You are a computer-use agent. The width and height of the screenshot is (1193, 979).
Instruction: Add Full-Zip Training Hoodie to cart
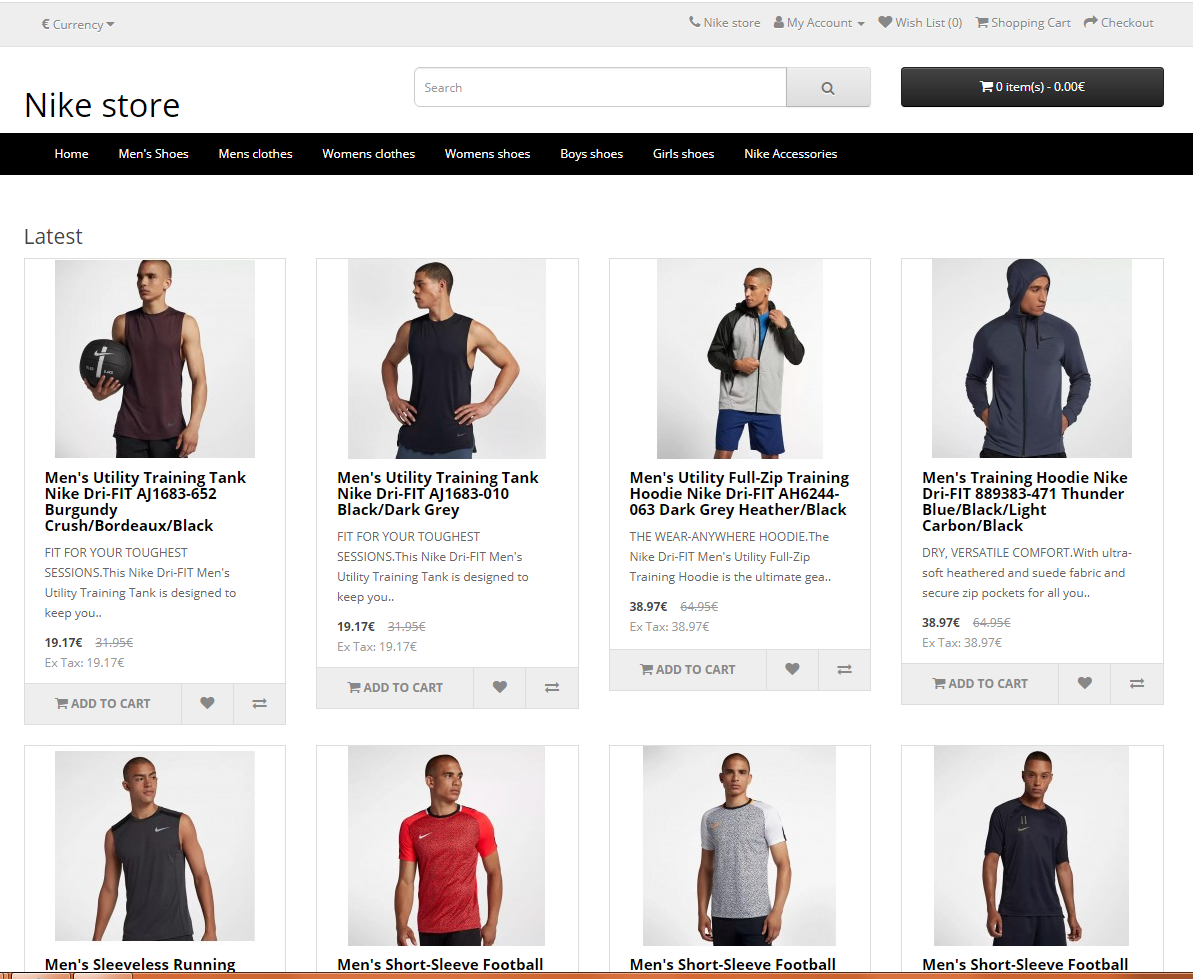coord(688,669)
